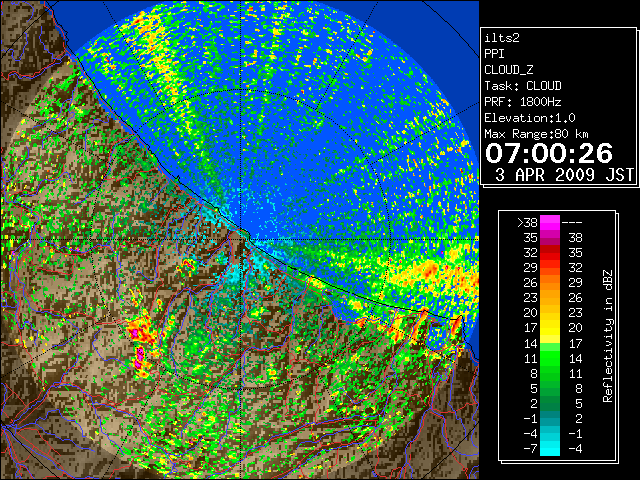Screen dimensions: 640x480
Task: Click the 'PRF: 1800Hz' value
Action: 523,102
